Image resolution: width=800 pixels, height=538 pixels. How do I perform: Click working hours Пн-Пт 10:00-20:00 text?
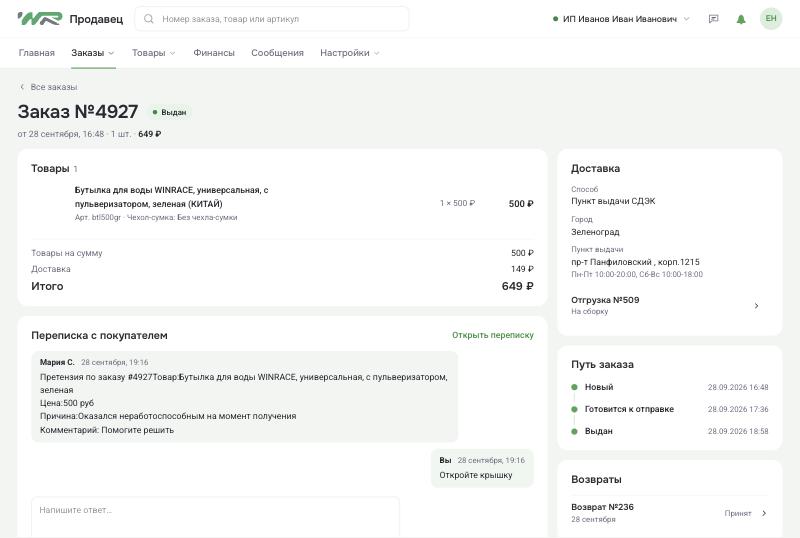[637, 274]
